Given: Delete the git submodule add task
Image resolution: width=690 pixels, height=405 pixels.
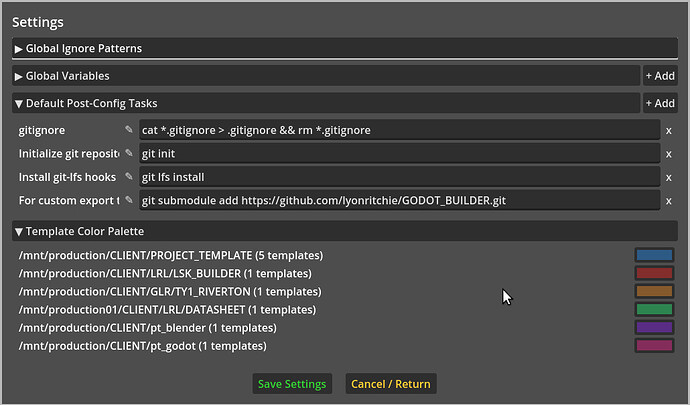Looking at the screenshot, I should [668, 200].
